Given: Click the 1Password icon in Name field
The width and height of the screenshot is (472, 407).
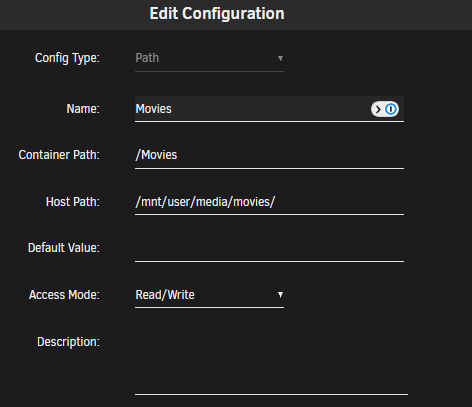Looking at the screenshot, I should (385, 109).
